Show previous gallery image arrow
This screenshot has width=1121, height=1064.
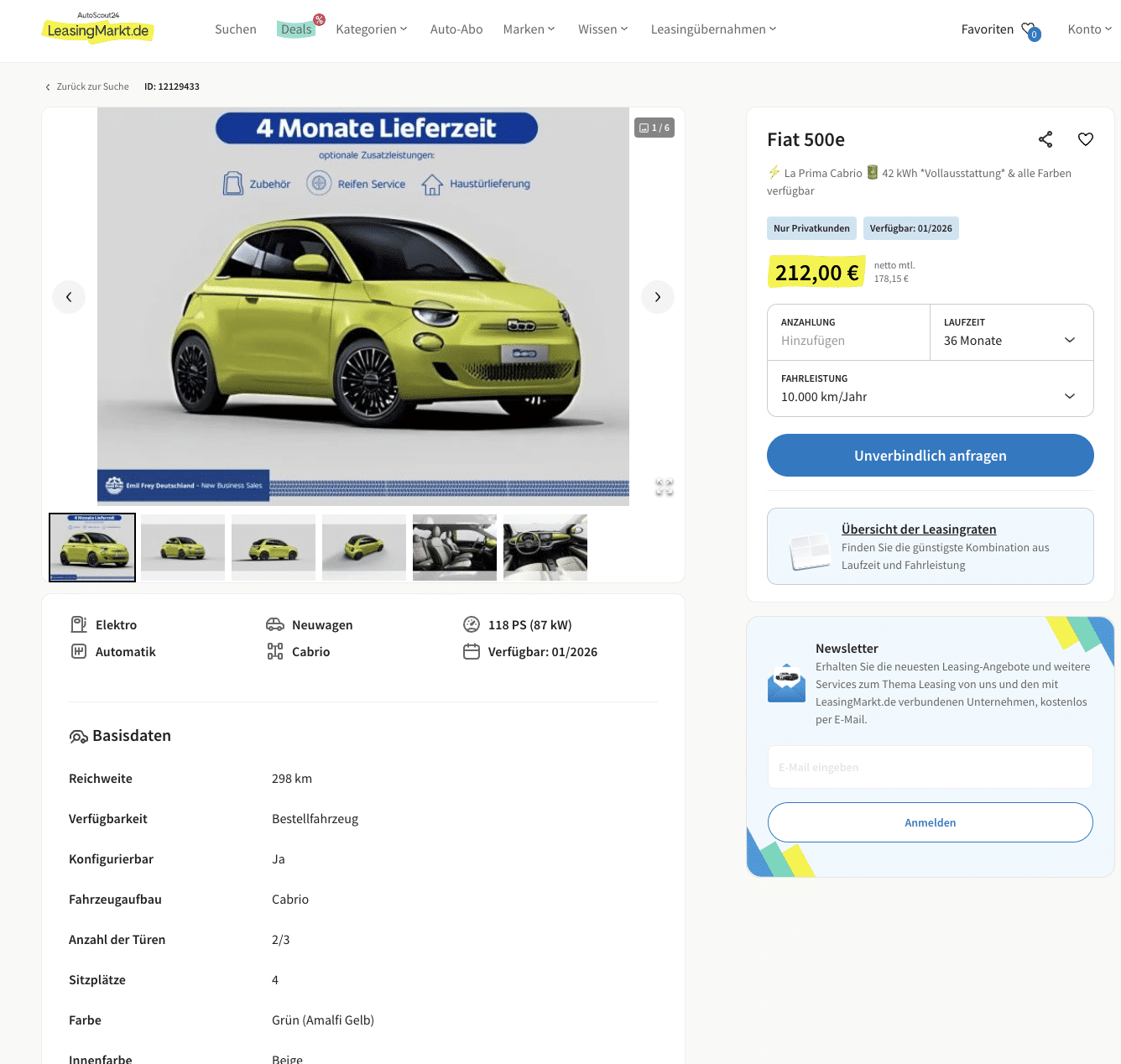click(69, 297)
